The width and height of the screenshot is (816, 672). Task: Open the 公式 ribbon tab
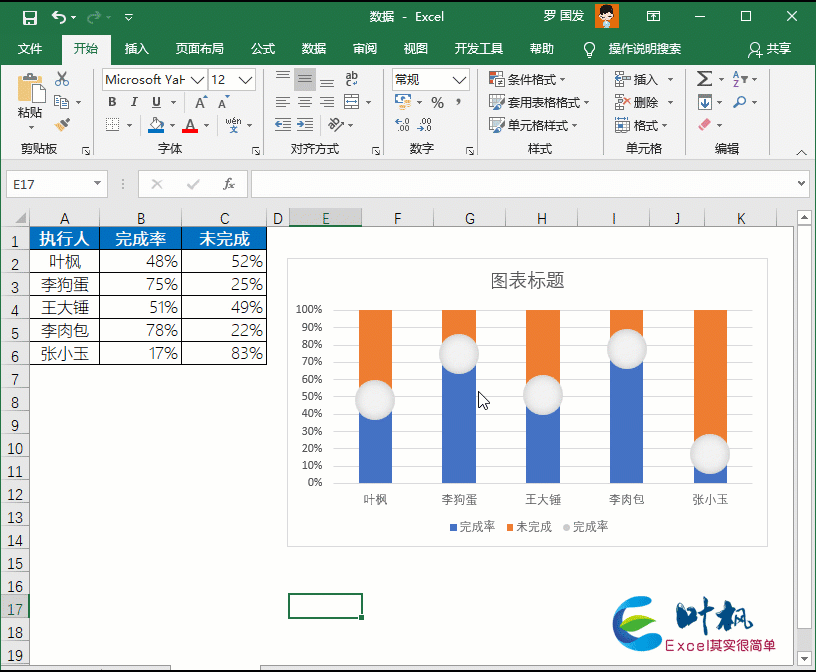tap(263, 47)
